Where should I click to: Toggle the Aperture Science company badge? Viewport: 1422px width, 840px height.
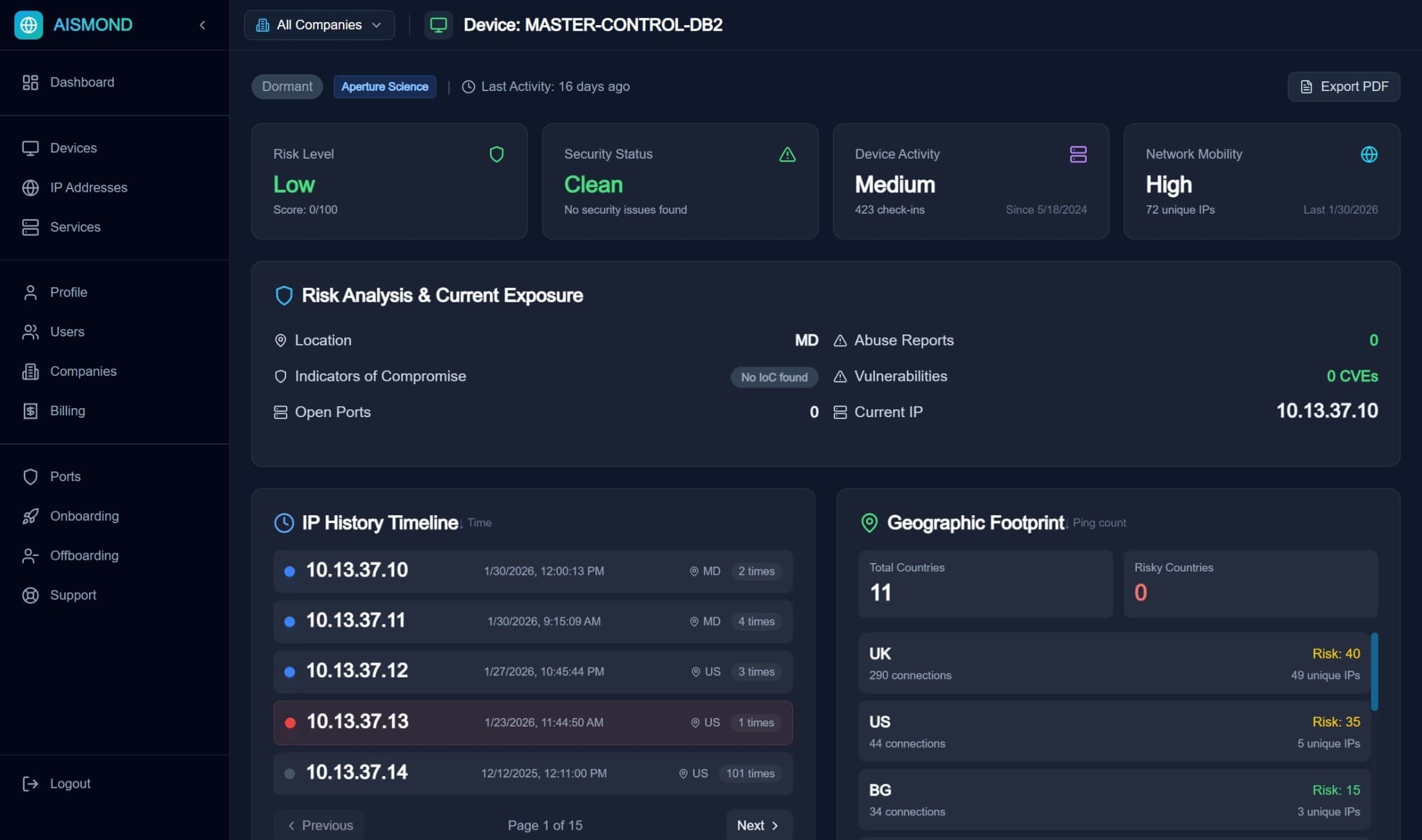(384, 86)
